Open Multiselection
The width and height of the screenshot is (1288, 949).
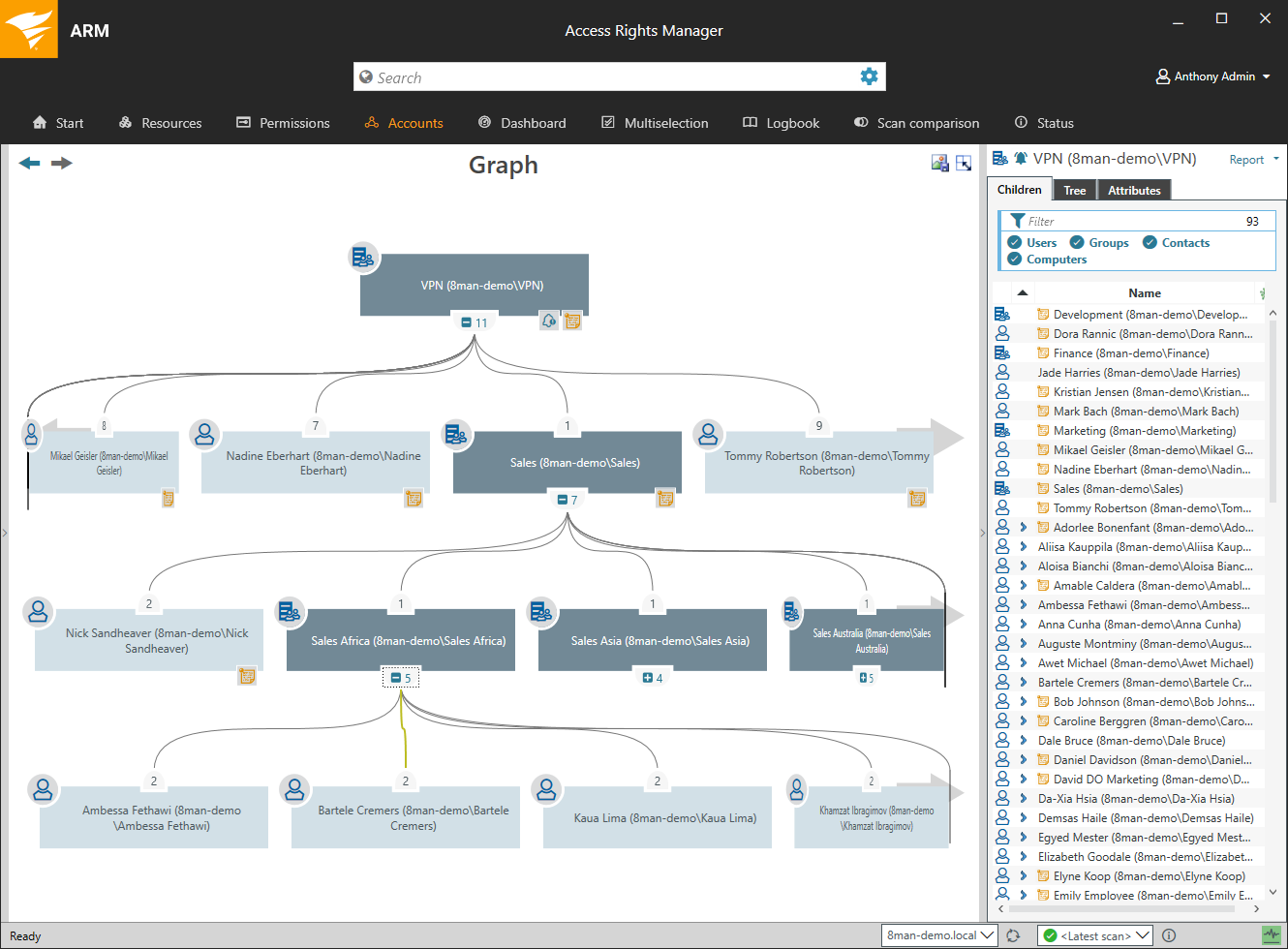(x=655, y=123)
